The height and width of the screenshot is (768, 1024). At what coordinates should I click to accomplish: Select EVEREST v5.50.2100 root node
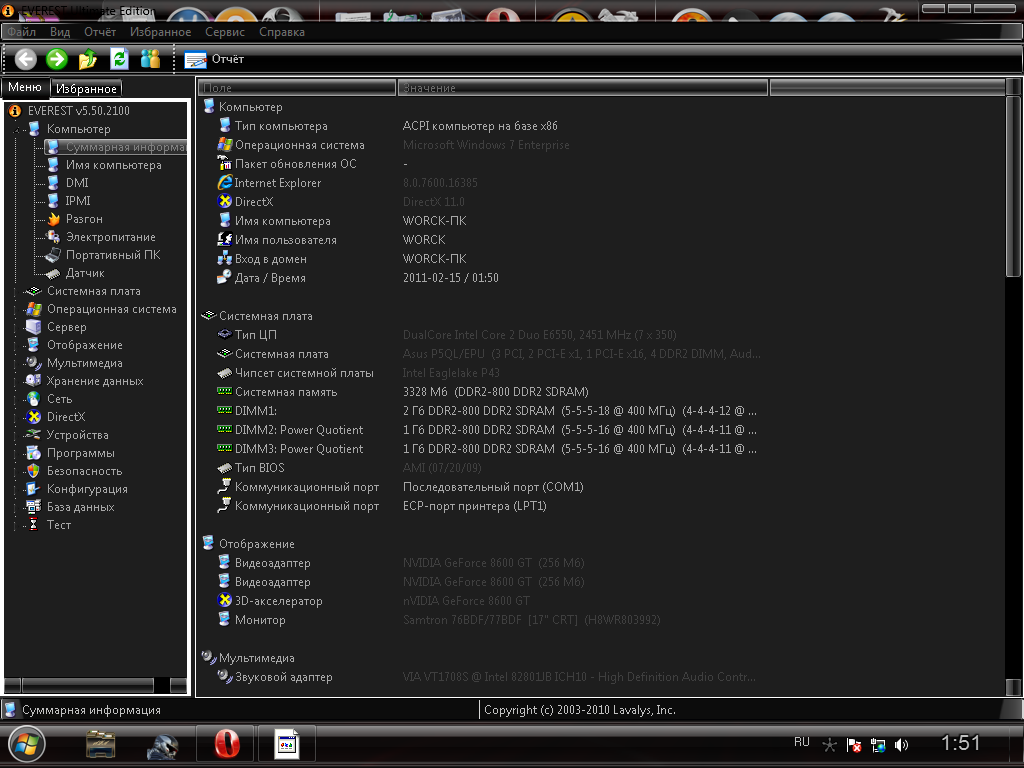tap(78, 110)
